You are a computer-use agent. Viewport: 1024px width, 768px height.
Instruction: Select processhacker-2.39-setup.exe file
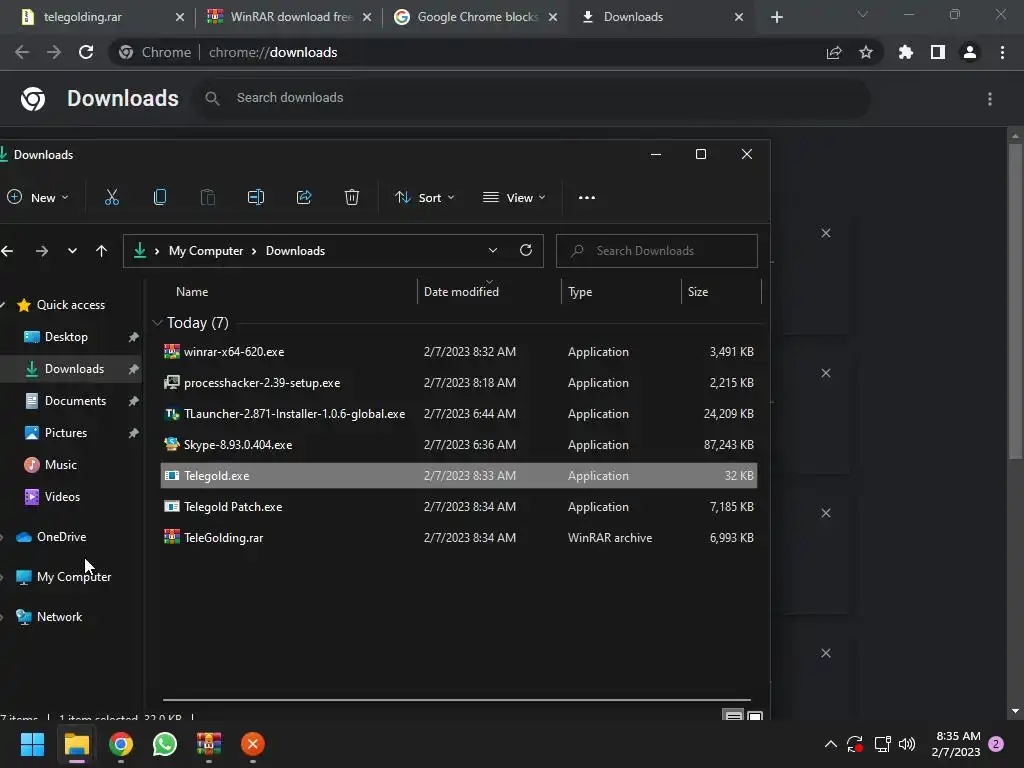(458, 383)
